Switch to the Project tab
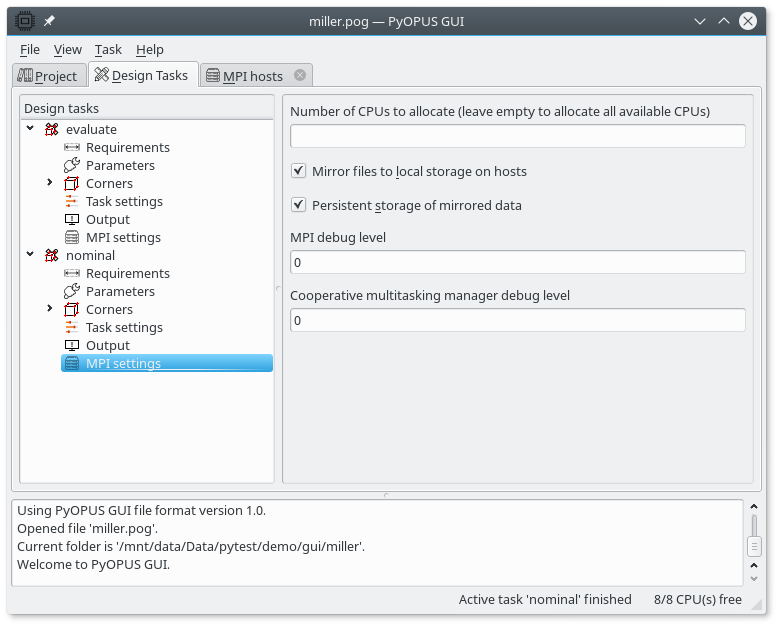Viewport: 779px width, 627px height. (x=47, y=76)
